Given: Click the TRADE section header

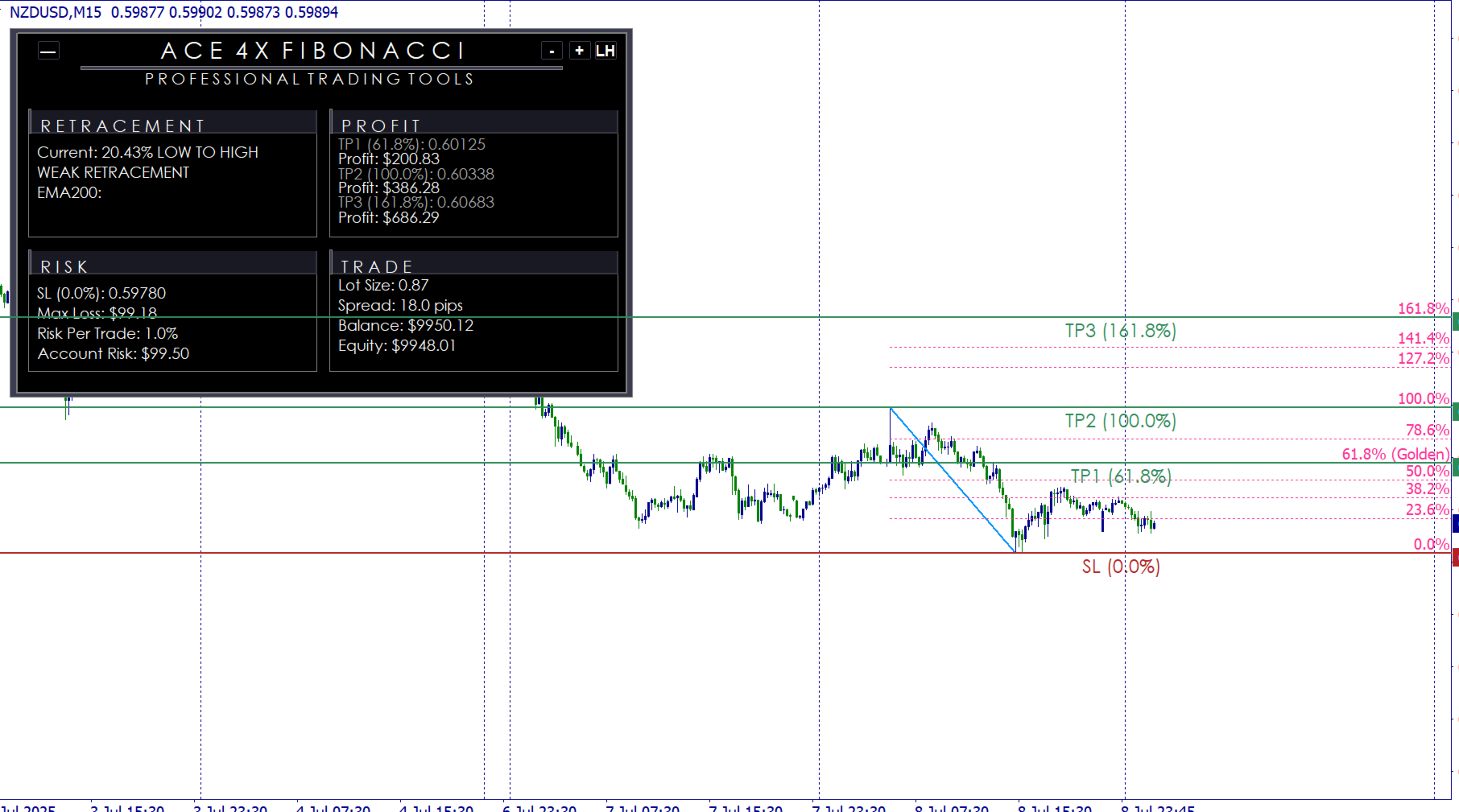Looking at the screenshot, I should 377,266.
